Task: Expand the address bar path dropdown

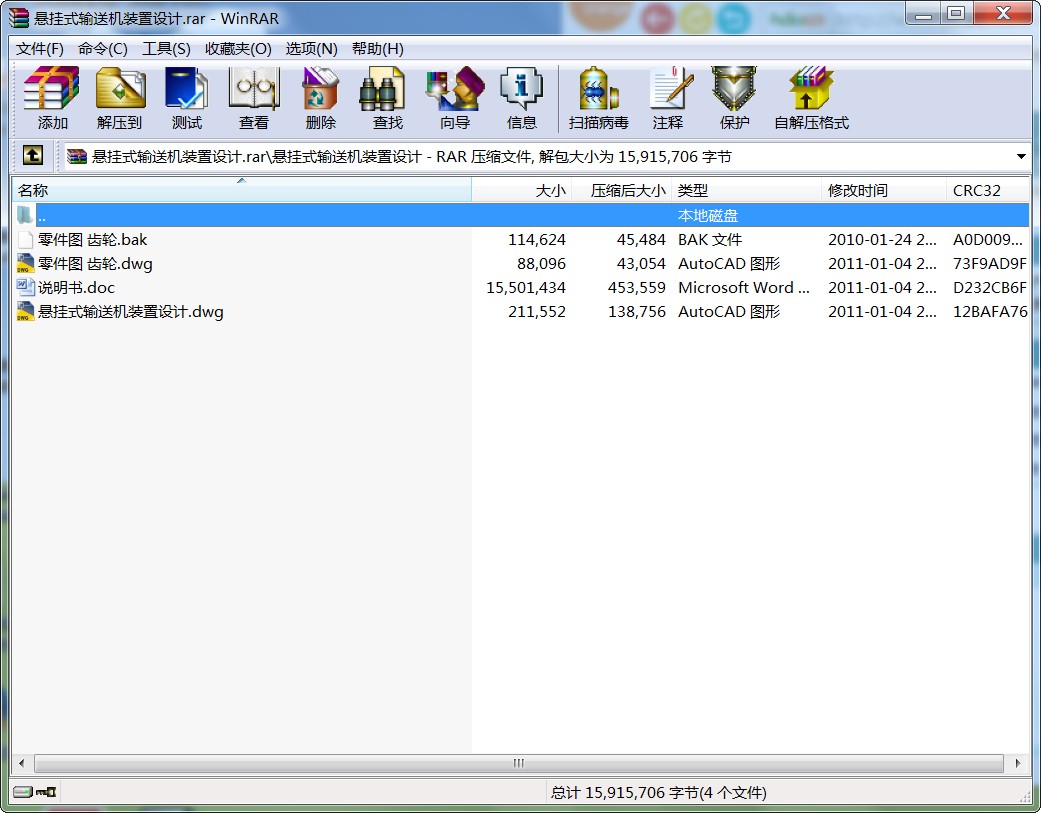Action: 1021,157
